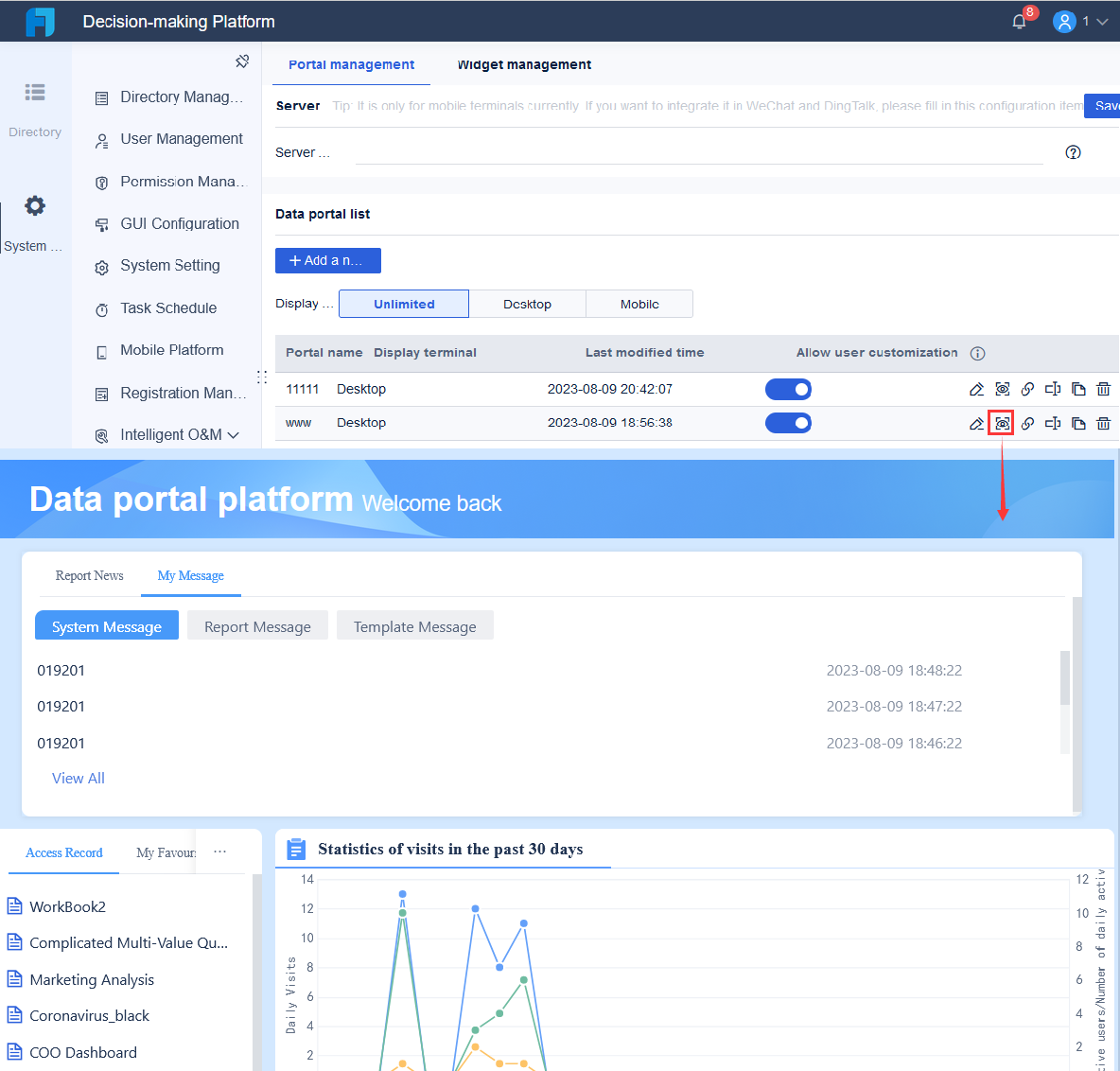Open the pencil edit icon for portal 11111
Screen dimensions: 1120x1071
(977, 389)
